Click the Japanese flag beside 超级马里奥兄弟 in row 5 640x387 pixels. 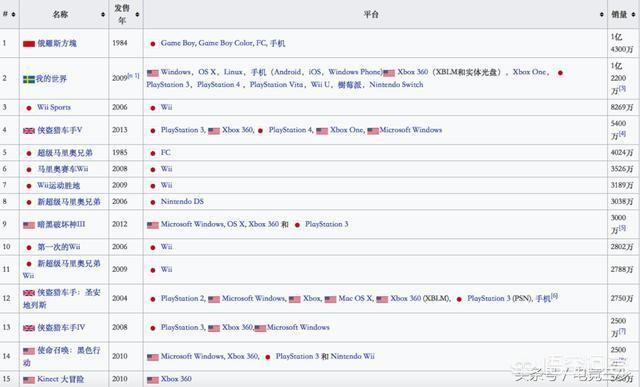coord(29,153)
